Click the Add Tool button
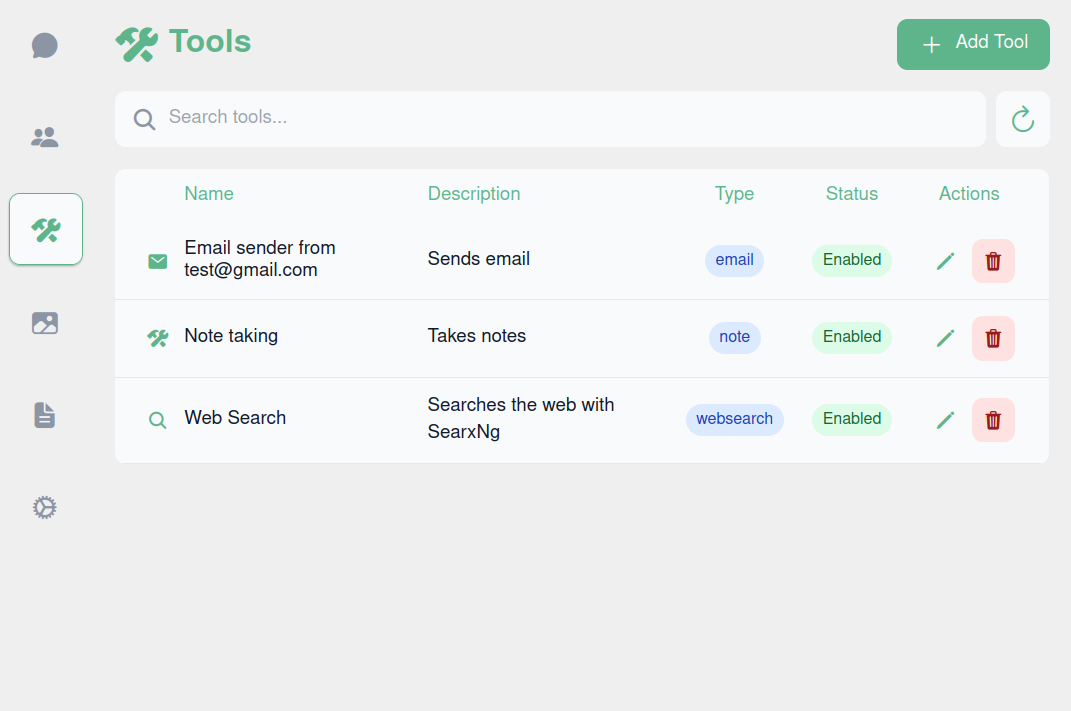This screenshot has height=711, width=1071. tap(973, 44)
